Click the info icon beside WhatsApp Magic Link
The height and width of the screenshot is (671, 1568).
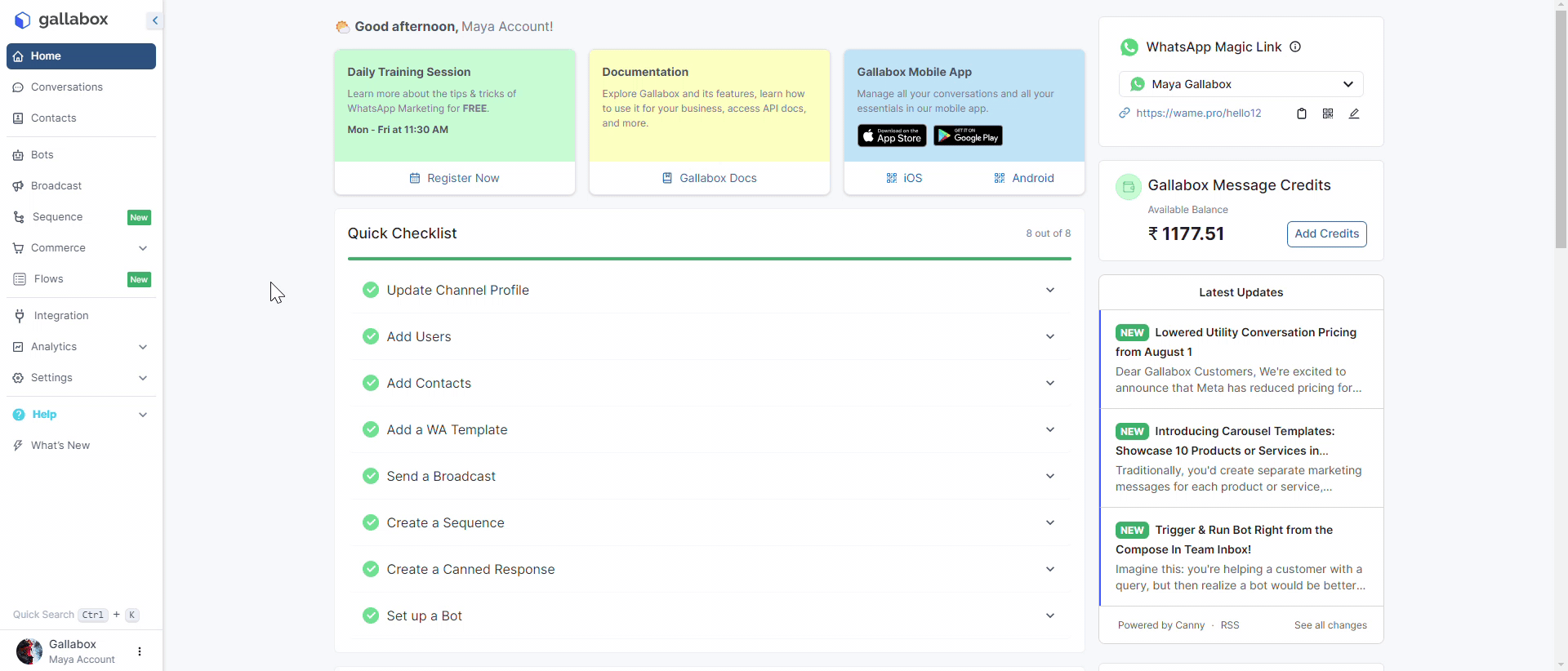[x=1295, y=47]
